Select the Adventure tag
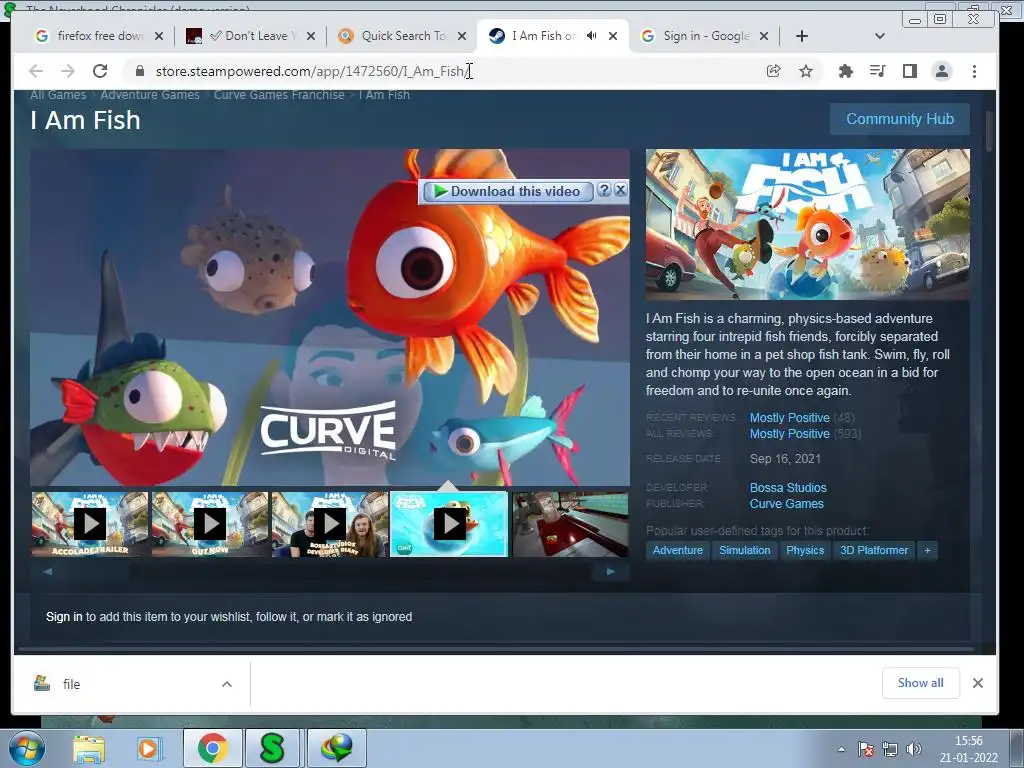Image resolution: width=1024 pixels, height=768 pixels. 678,551
